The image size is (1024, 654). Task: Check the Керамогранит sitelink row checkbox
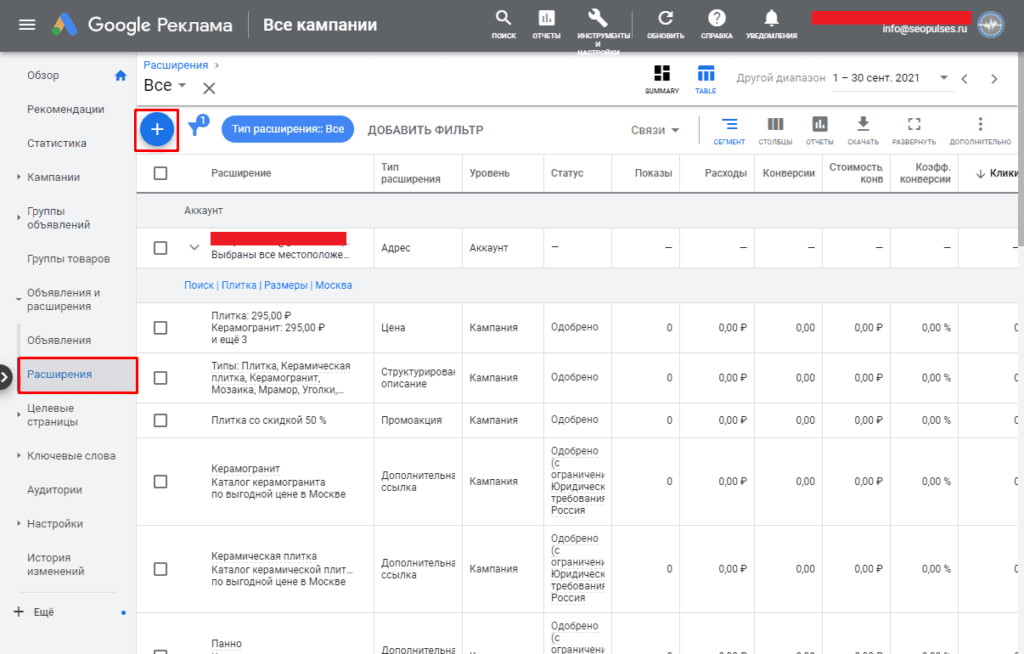[x=160, y=482]
